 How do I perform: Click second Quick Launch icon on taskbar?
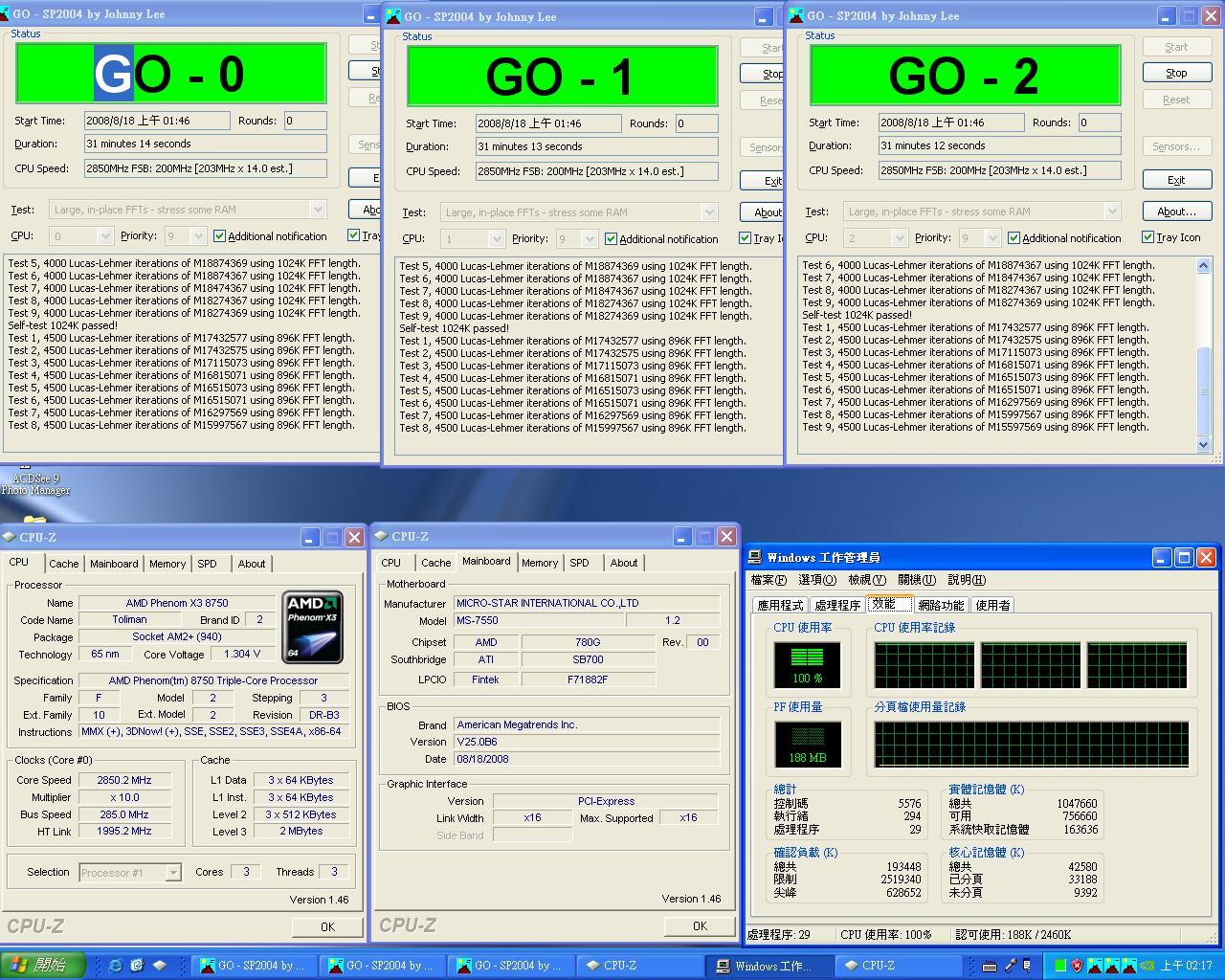(137, 966)
